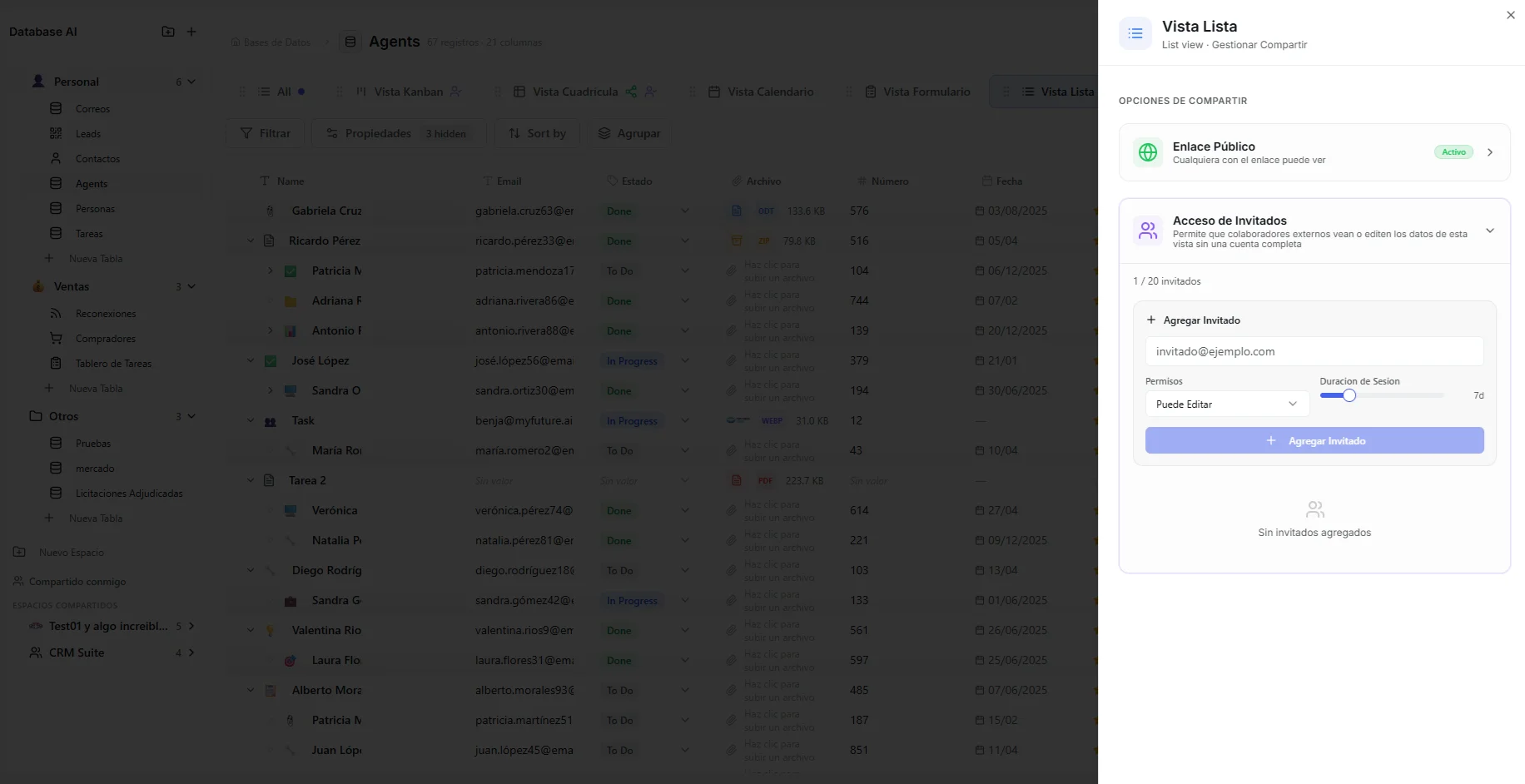Open Propiedades with 3 hidden

398,133
